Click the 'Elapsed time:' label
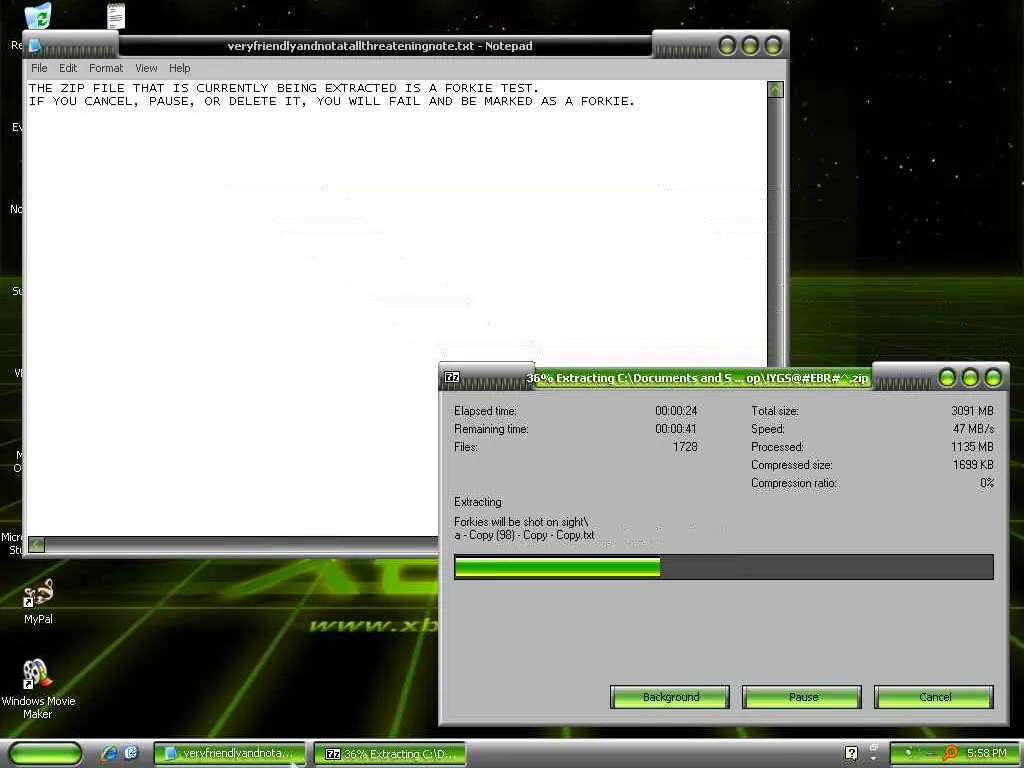The image size is (1024, 768). click(x=485, y=411)
